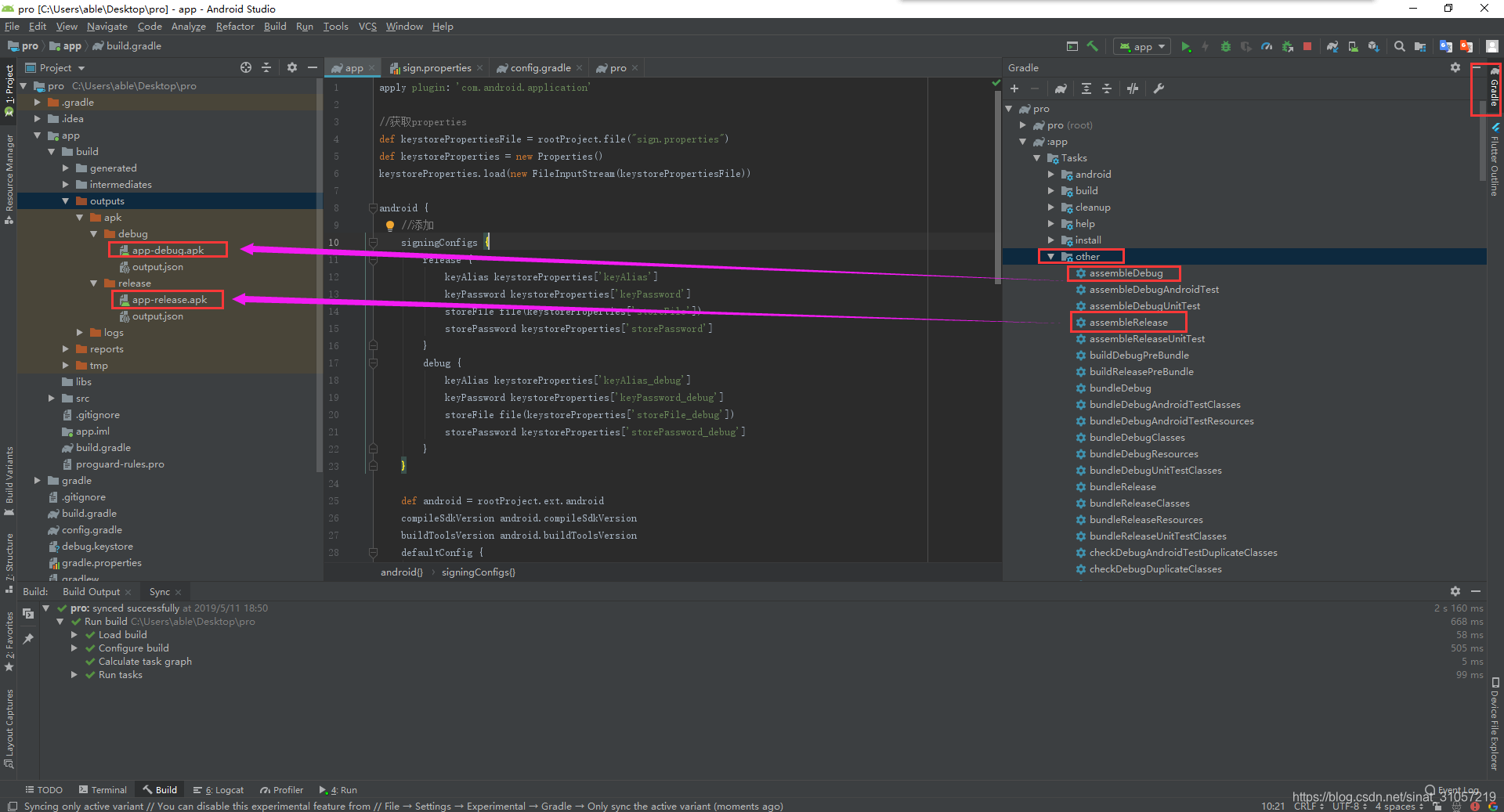The image size is (1504, 812).
Task: Toggle Resource Manager side panel
Action: (x=9, y=179)
